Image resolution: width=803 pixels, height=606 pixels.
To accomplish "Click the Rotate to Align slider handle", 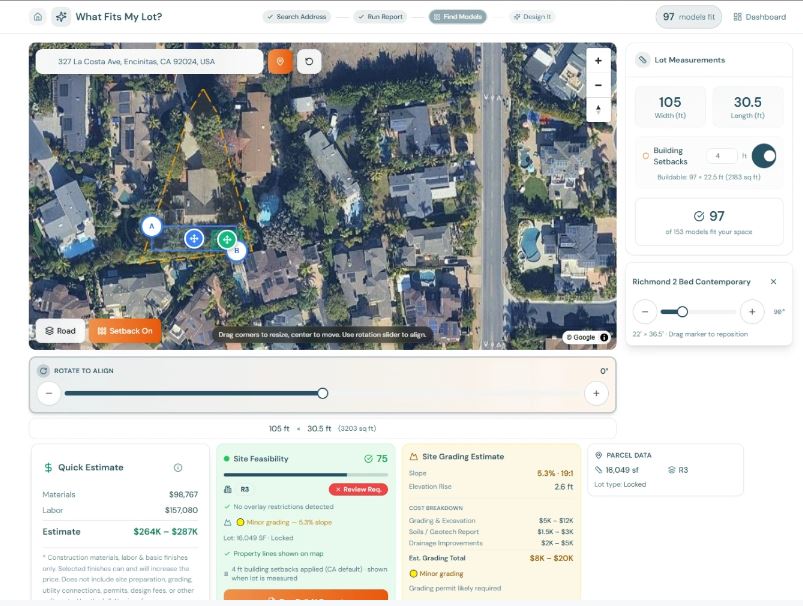I will pos(323,393).
